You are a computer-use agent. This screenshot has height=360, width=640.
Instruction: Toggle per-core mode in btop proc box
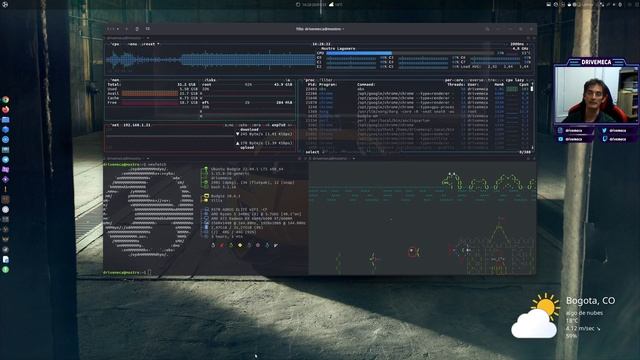click(455, 80)
